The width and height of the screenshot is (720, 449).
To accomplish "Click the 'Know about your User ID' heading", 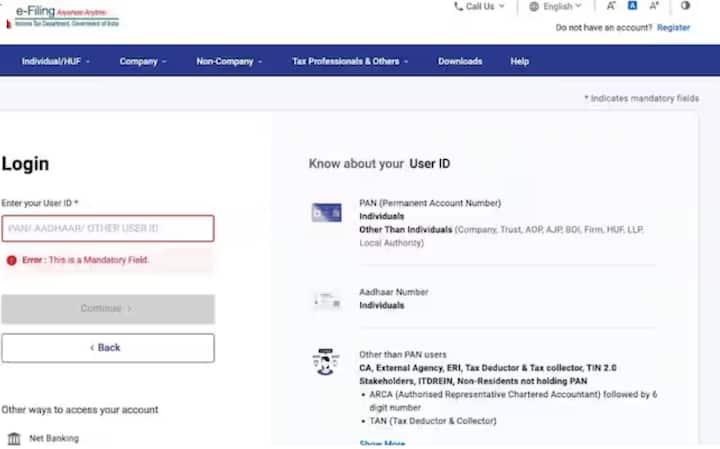I will click(379, 163).
